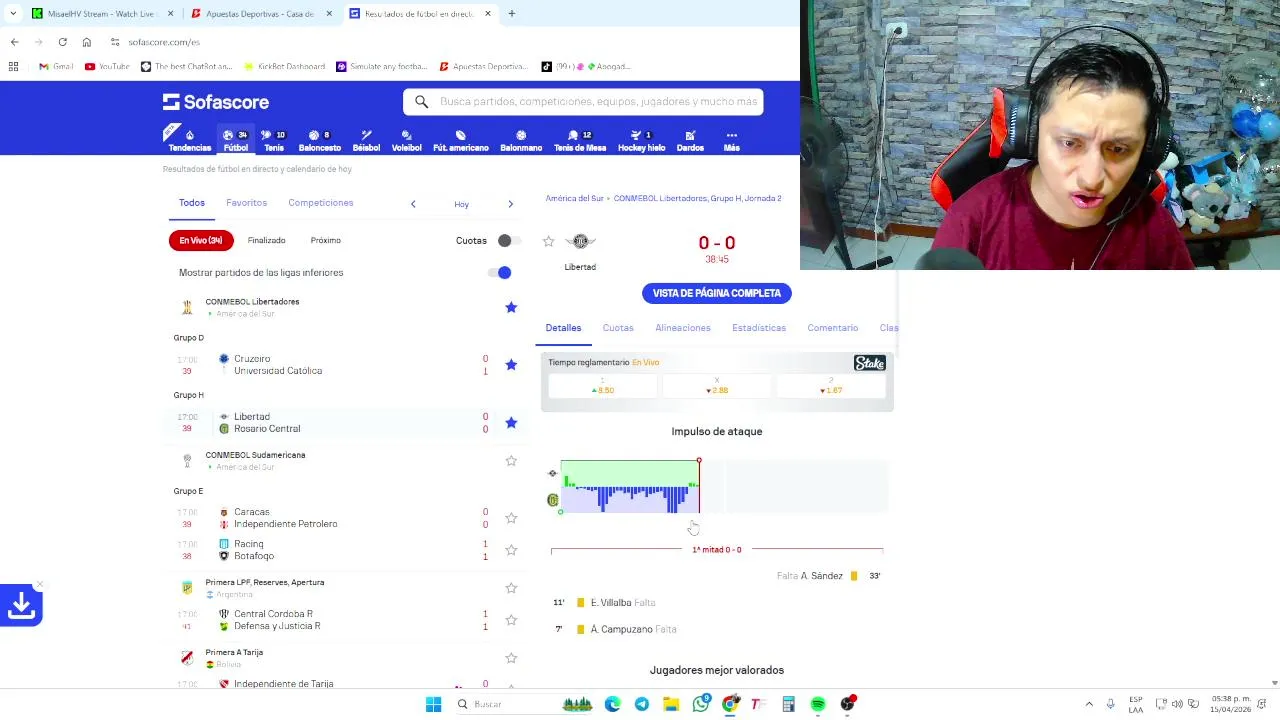Open the América del Sur breadcrumb link
1280x720 pixels.
coord(575,199)
